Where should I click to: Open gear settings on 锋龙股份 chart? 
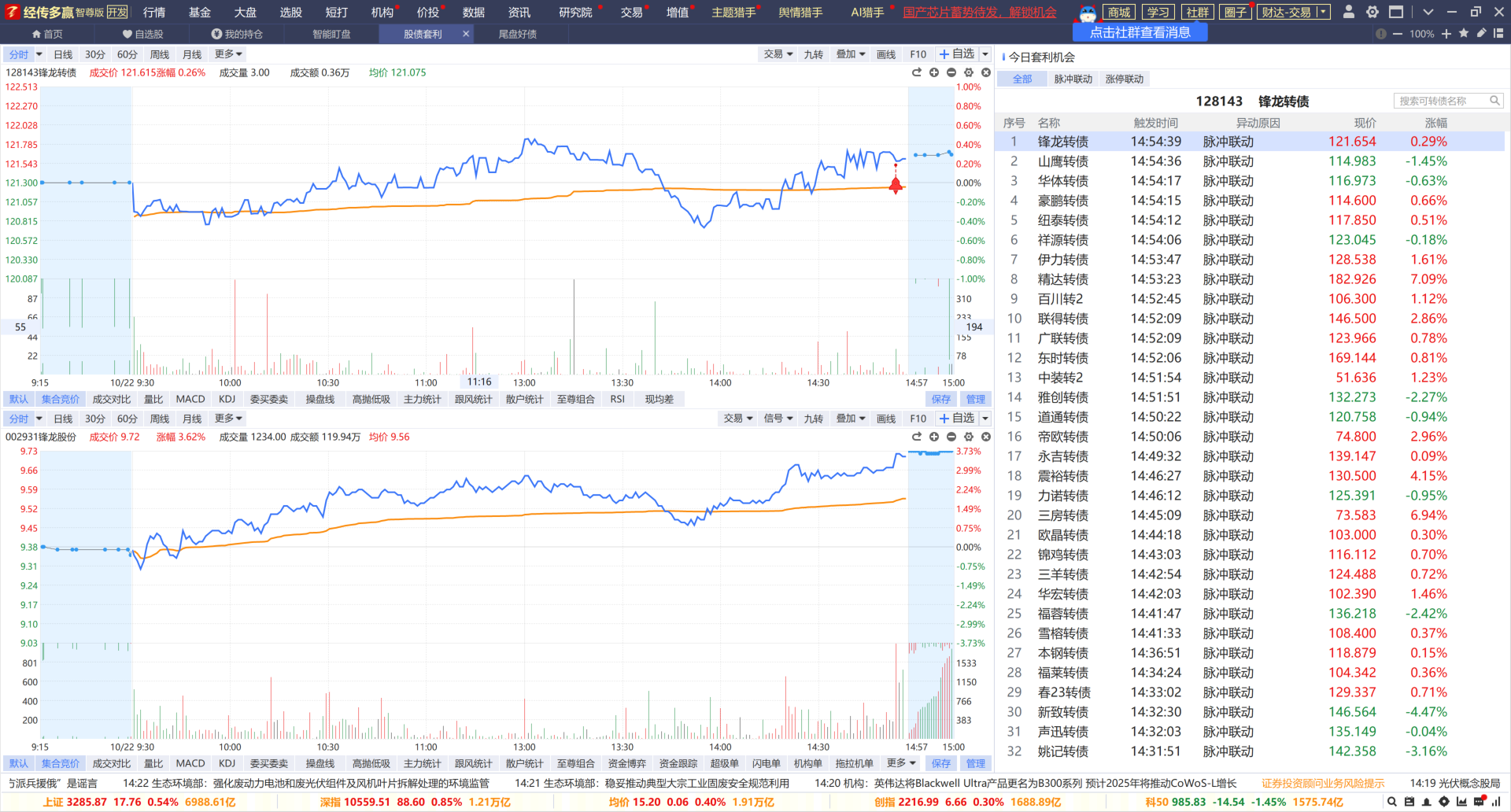pos(969,437)
